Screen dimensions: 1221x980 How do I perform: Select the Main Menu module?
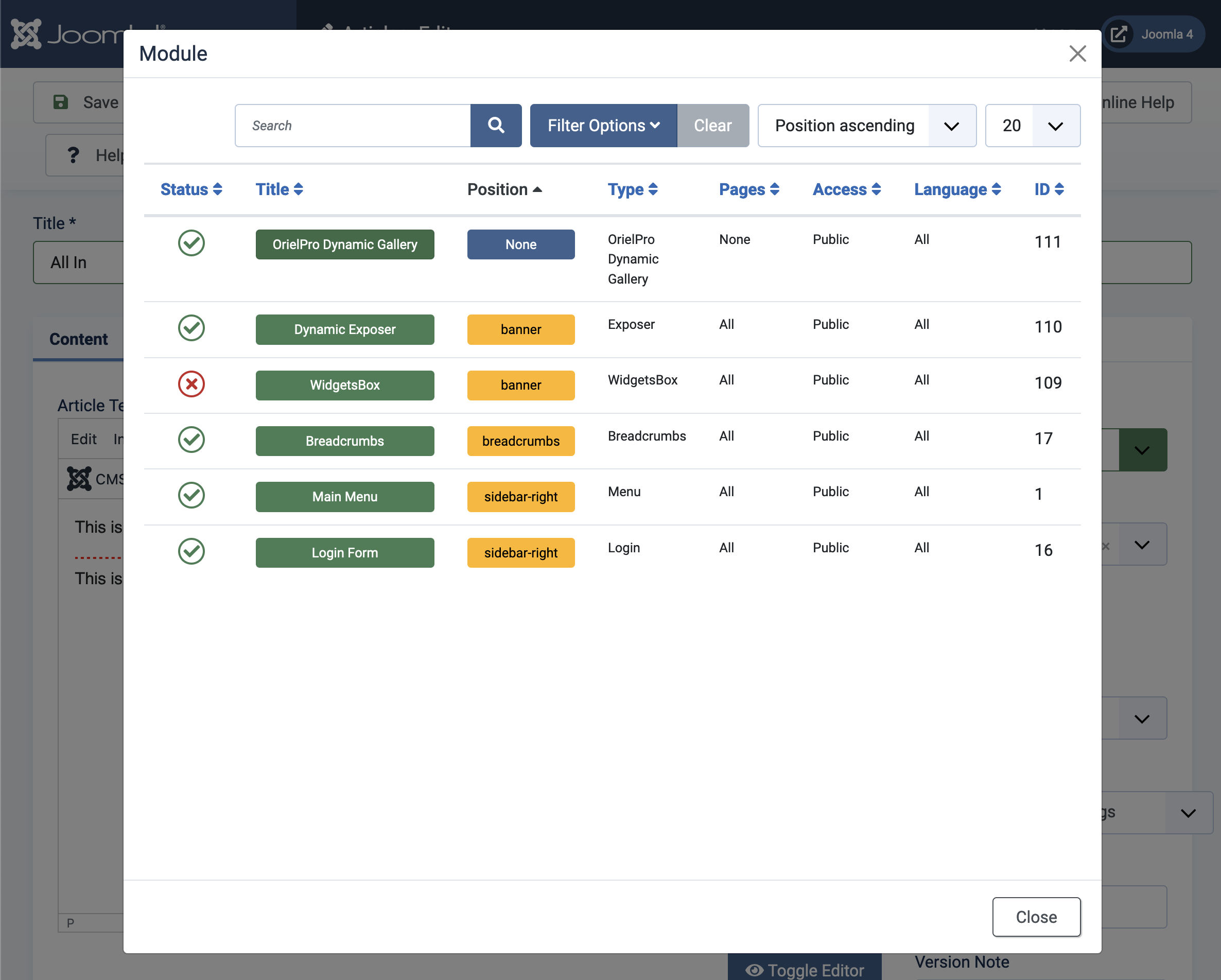(x=345, y=497)
